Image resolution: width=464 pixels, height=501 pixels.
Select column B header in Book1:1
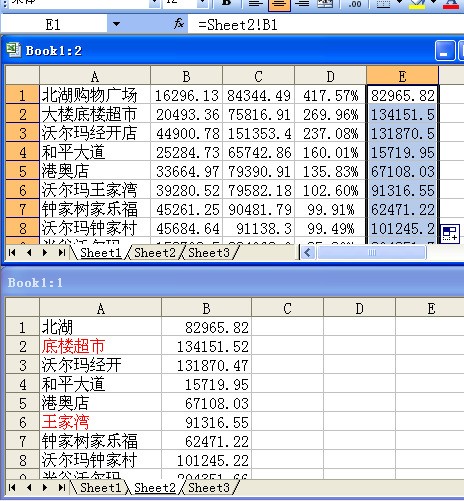tap(206, 308)
